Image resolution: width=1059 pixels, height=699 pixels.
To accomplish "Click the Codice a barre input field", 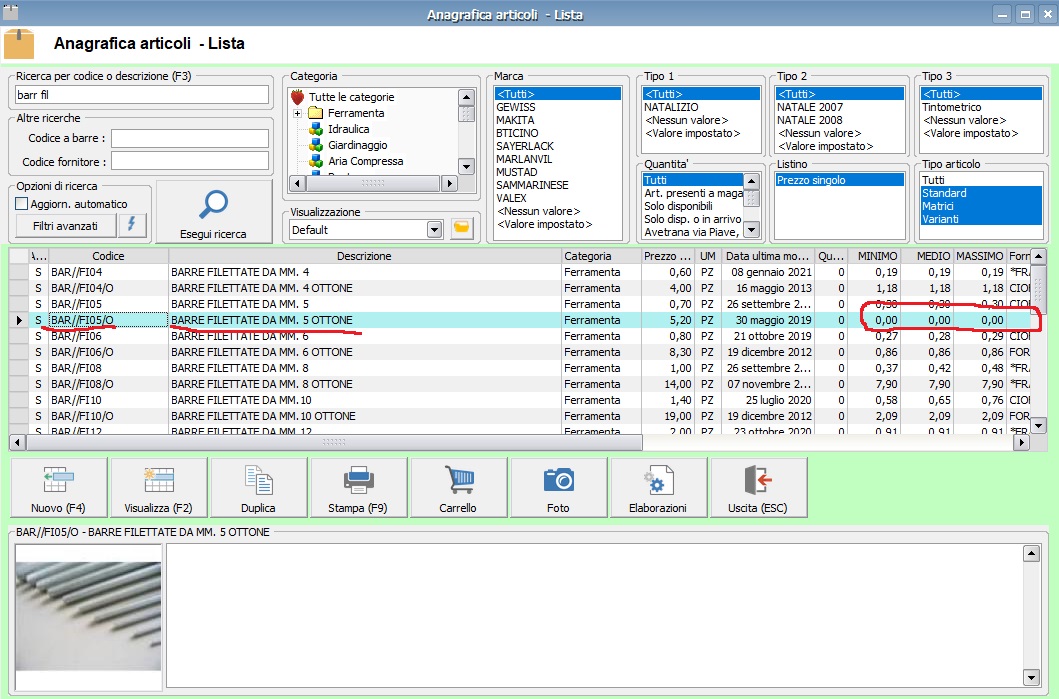I will pyautogui.click(x=190, y=138).
